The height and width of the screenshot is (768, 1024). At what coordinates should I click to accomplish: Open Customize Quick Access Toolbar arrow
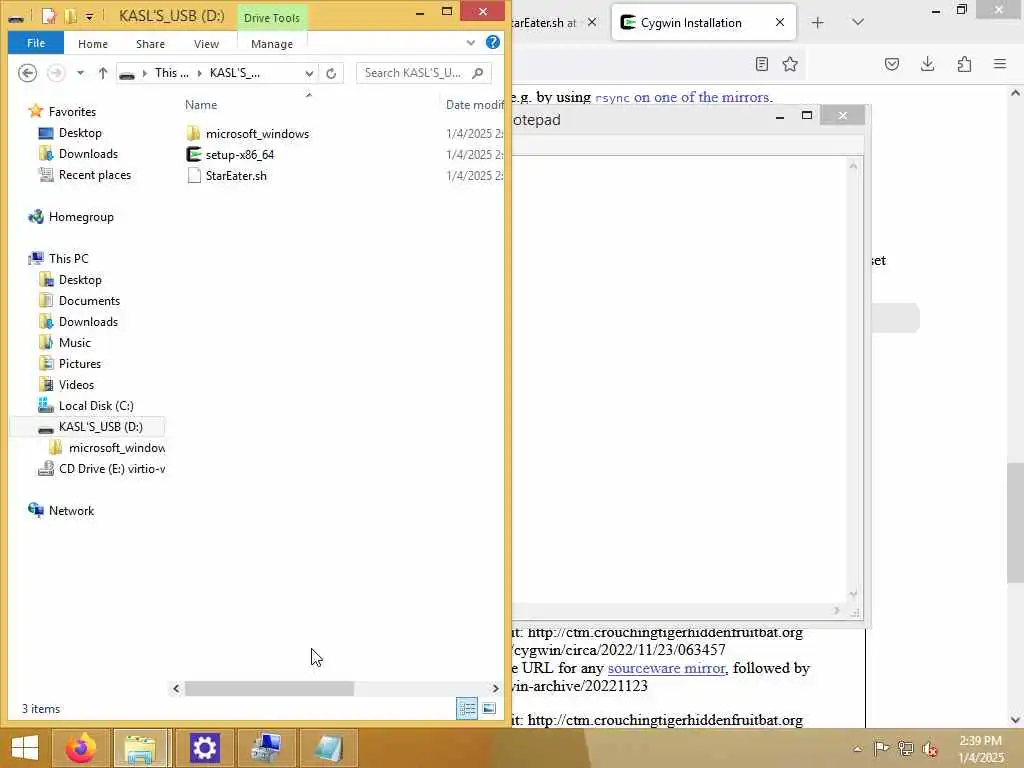[x=89, y=16]
